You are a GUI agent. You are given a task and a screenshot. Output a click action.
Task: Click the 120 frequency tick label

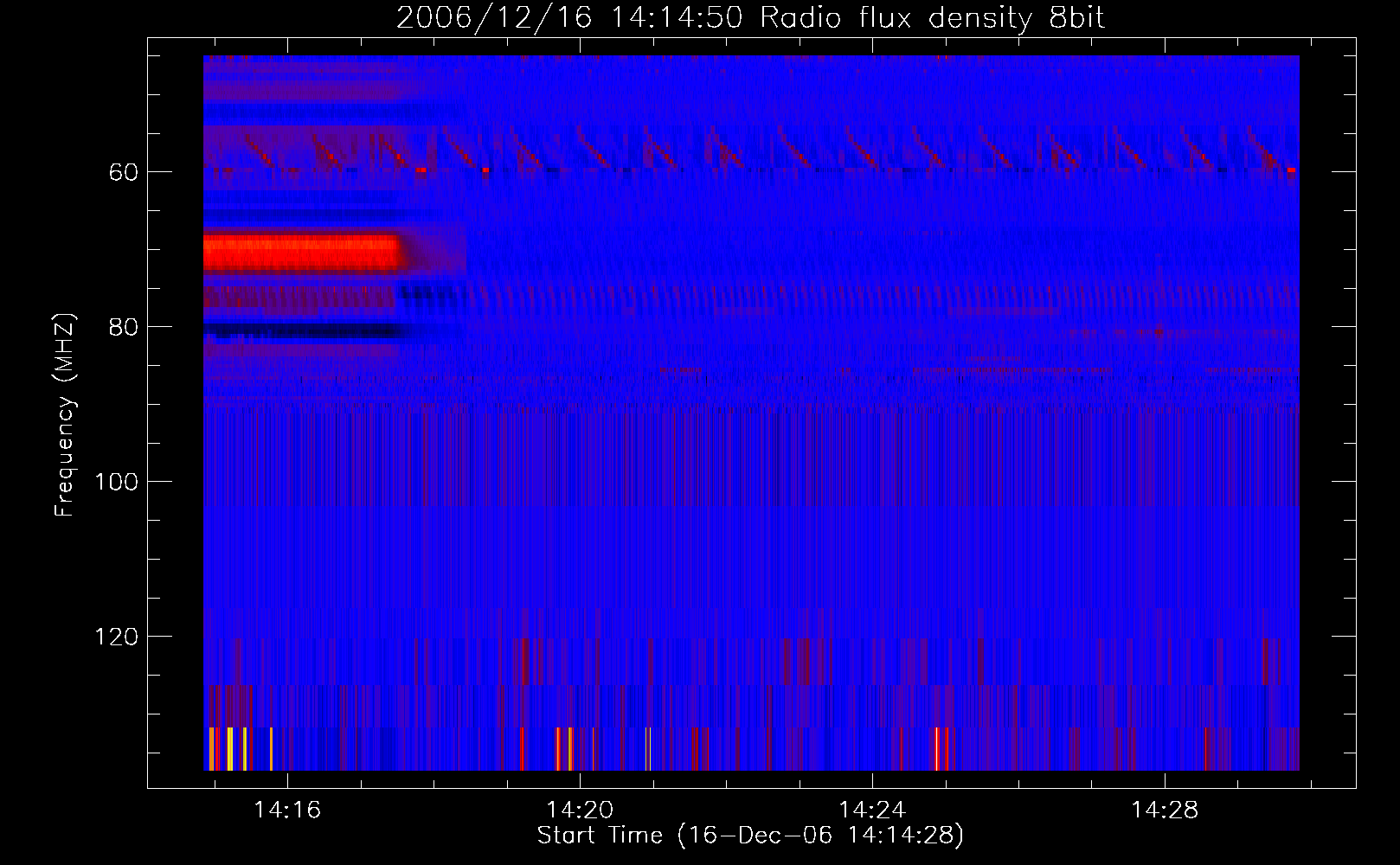[x=116, y=638]
